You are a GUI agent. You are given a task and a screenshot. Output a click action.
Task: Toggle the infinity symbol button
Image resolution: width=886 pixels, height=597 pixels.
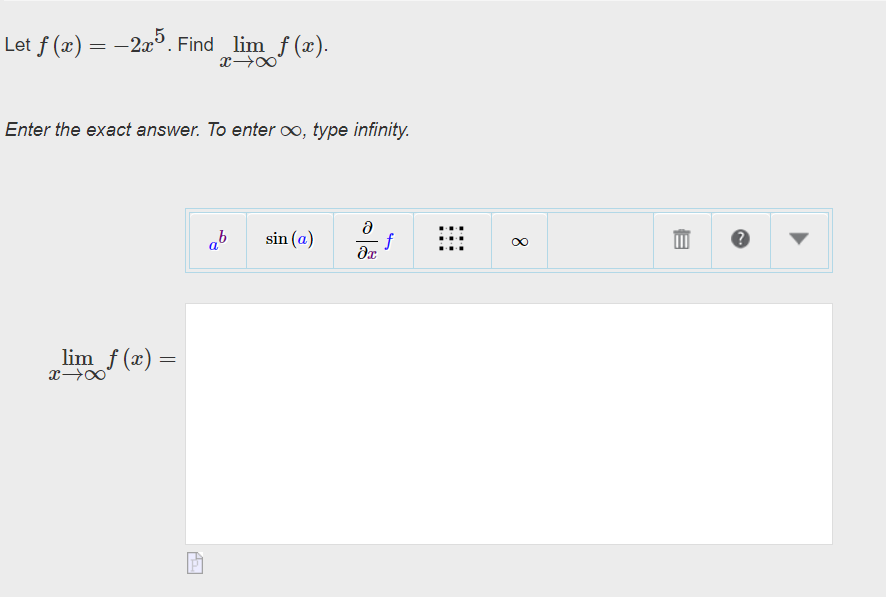pos(518,239)
